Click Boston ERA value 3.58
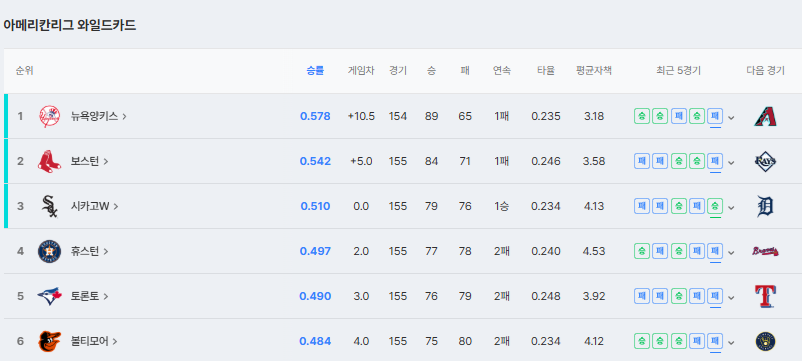Image resolution: width=802 pixels, height=361 pixels. coord(594,162)
